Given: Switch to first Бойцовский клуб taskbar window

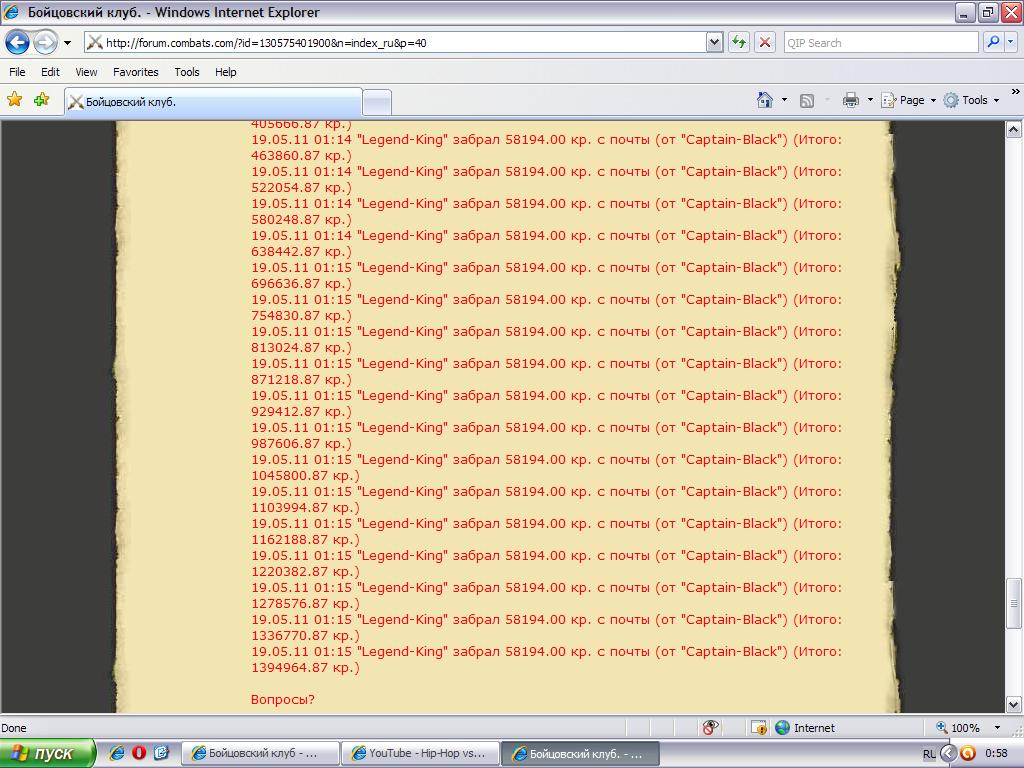Looking at the screenshot, I should [259, 753].
